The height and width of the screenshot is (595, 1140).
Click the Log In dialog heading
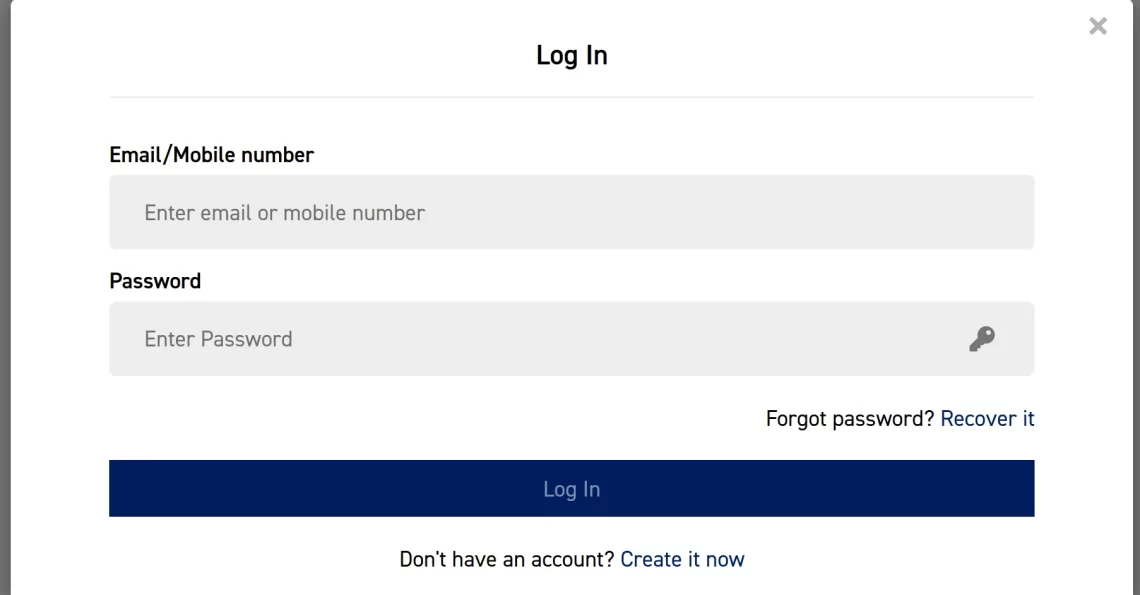tap(571, 55)
